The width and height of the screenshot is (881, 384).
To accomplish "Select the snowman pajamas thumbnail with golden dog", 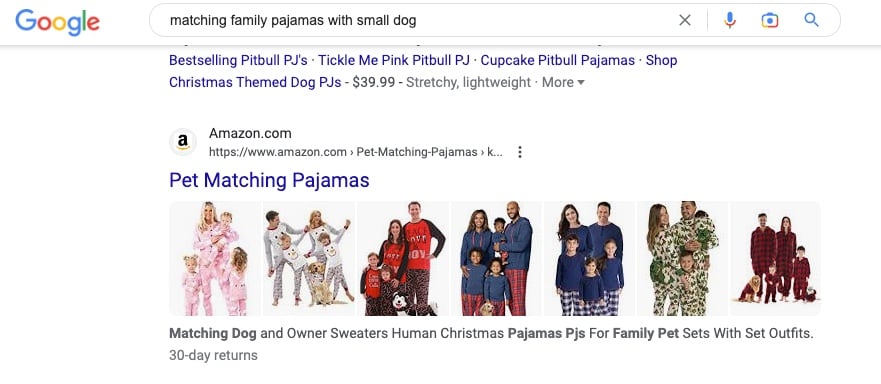I will pyautogui.click(x=308, y=258).
